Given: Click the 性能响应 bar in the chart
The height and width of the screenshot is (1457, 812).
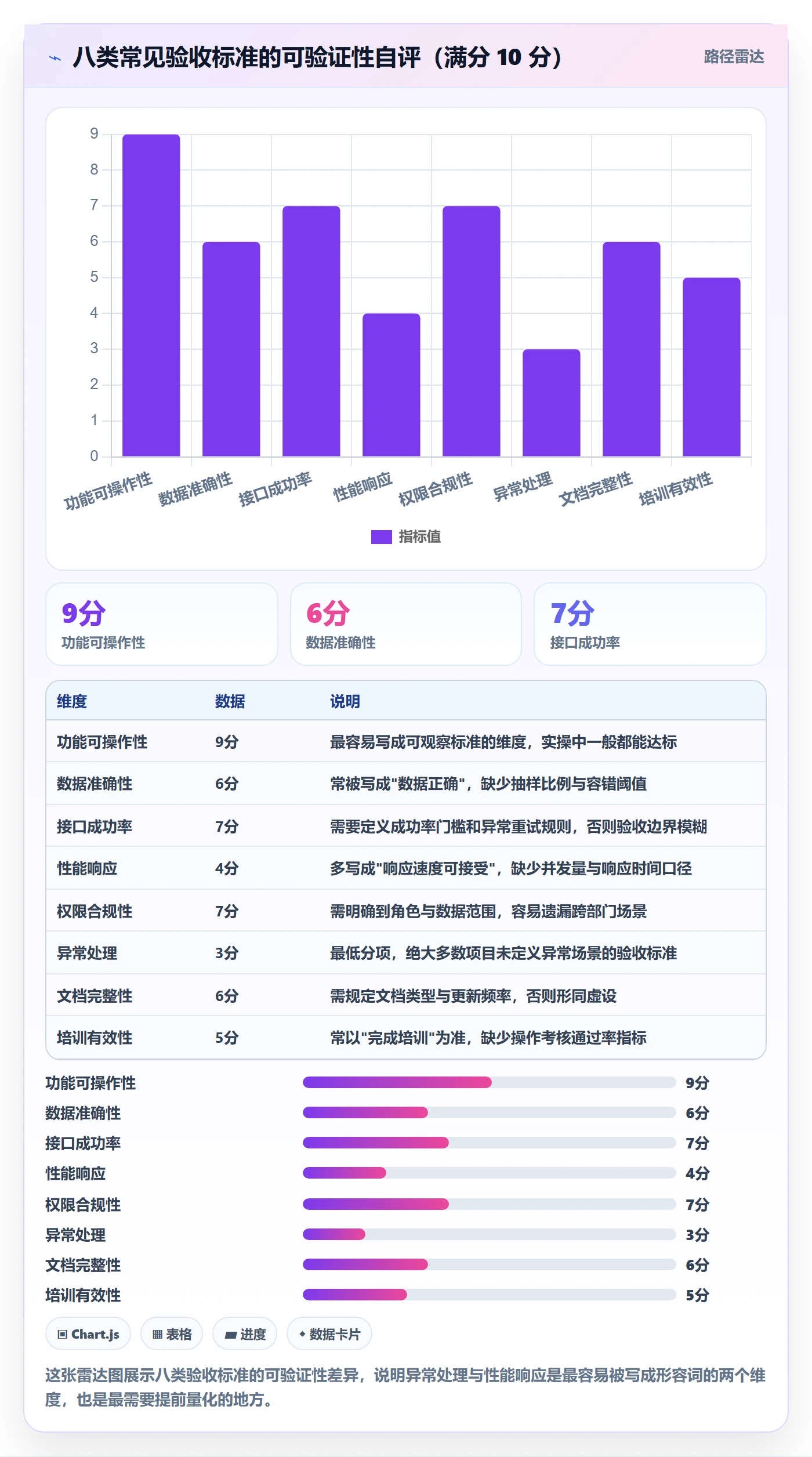Looking at the screenshot, I should [x=391, y=385].
